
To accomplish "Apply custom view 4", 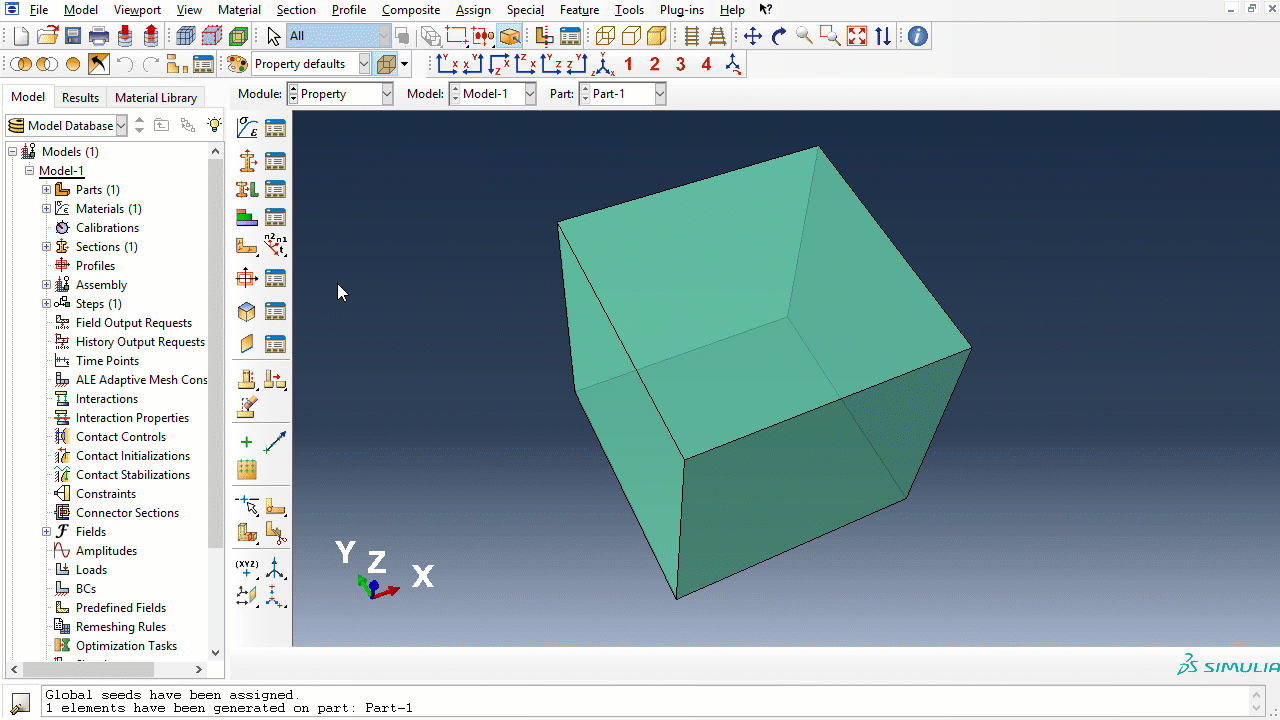I will [706, 64].
